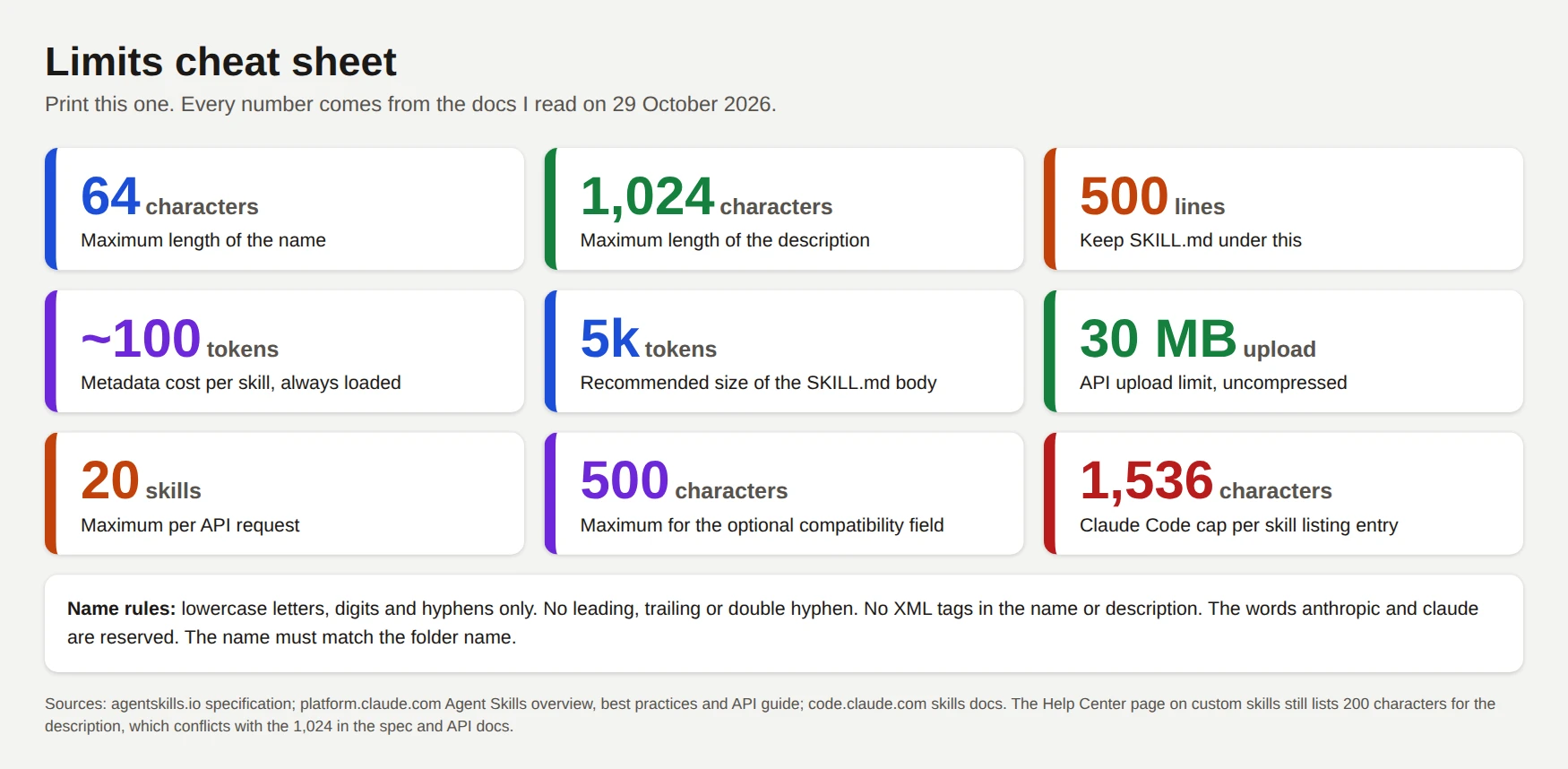The height and width of the screenshot is (769, 1568).
Task: Click the Sources footnote paragraph
Action: (771, 715)
